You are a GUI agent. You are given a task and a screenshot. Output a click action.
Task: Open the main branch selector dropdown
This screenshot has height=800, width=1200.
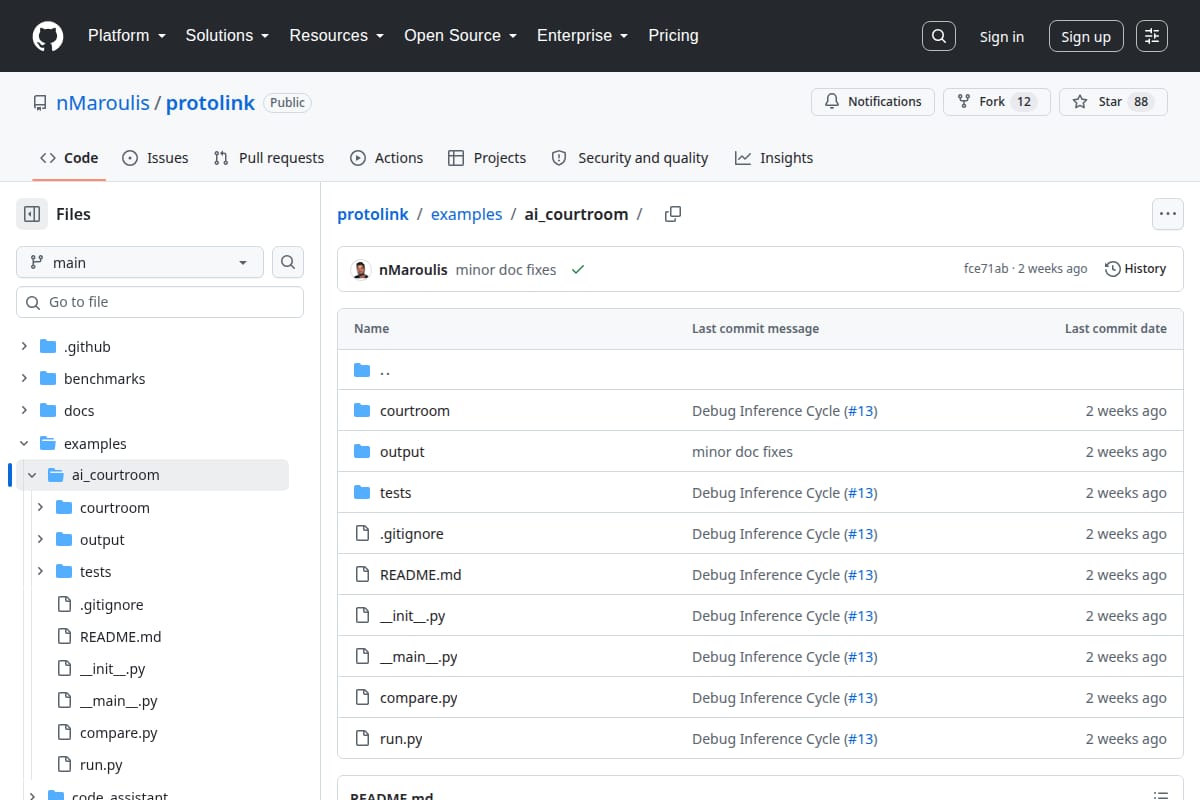pyautogui.click(x=140, y=262)
